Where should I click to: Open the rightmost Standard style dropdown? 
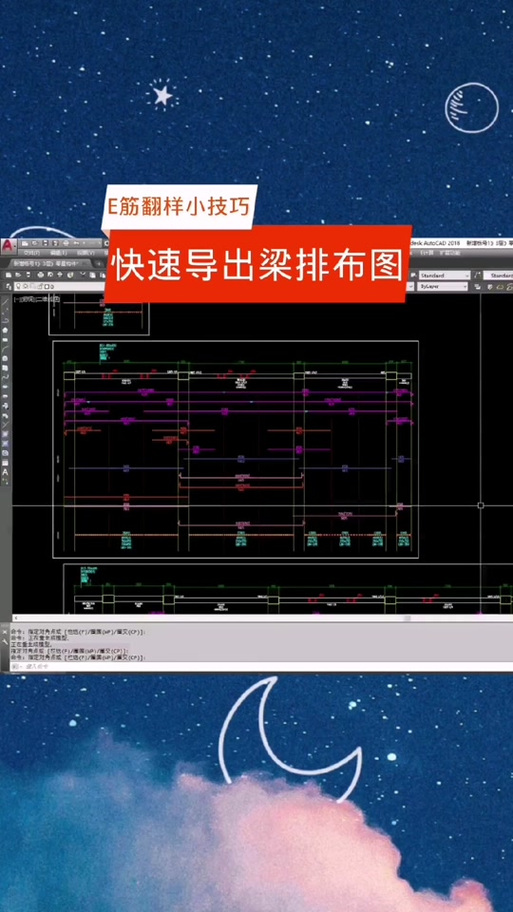click(x=498, y=275)
